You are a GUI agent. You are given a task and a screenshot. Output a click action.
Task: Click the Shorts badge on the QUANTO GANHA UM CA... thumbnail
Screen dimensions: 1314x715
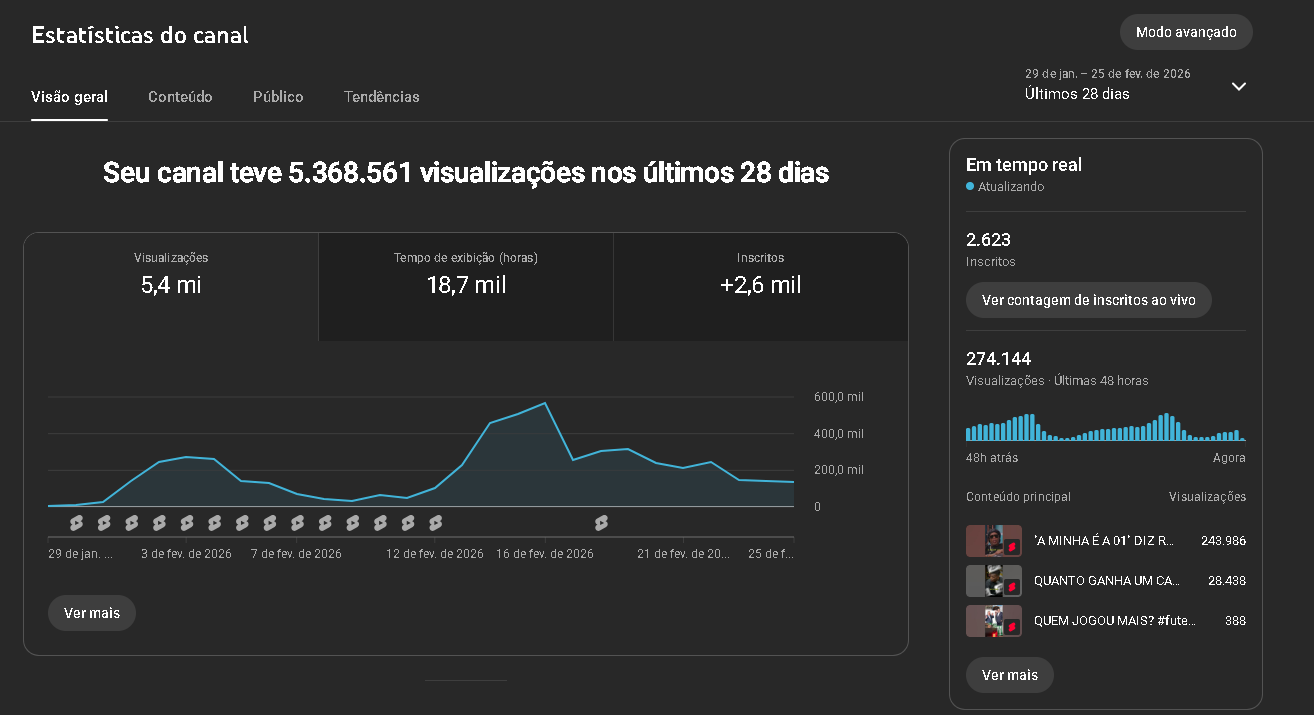pyautogui.click(x=1012, y=586)
